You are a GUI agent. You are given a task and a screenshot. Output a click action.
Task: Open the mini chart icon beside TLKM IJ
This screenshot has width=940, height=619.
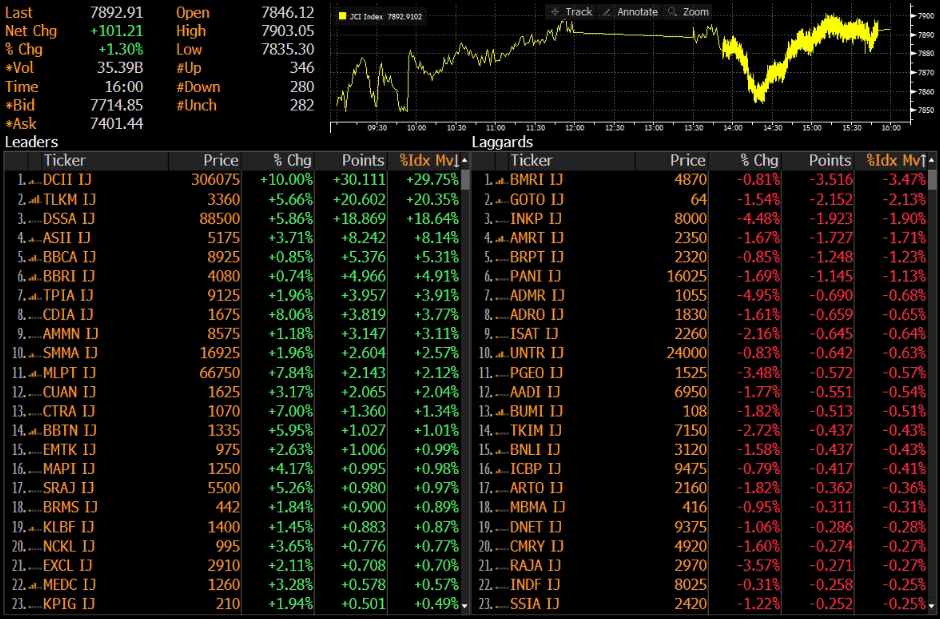point(35,200)
